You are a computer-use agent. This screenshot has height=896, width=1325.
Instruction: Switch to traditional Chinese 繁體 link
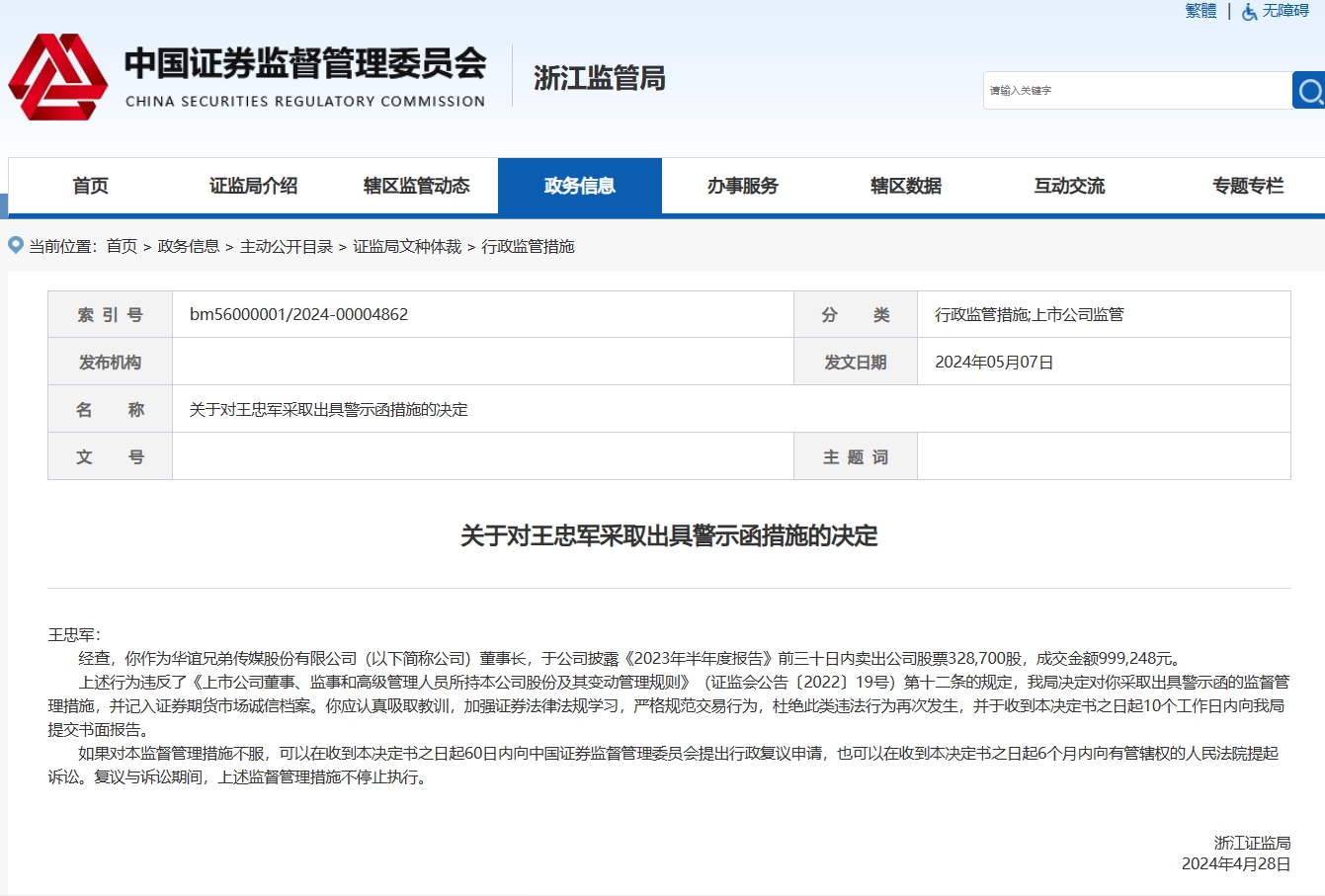[x=1201, y=11]
